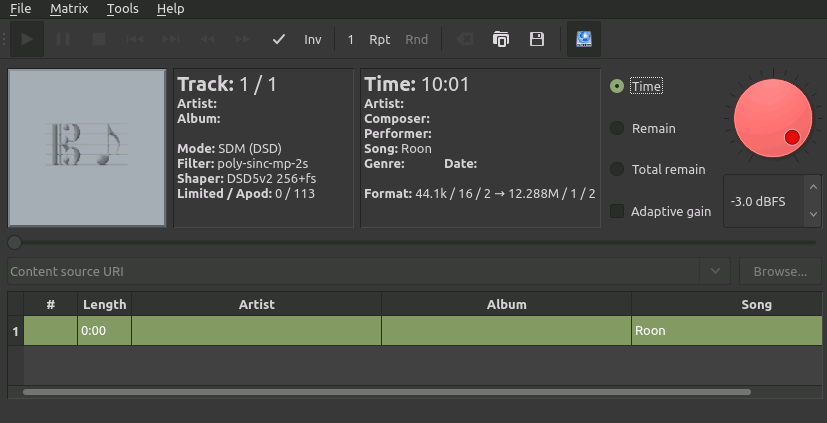The width and height of the screenshot is (827, 423).
Task: Open the Matrix menu
Action: 69,9
